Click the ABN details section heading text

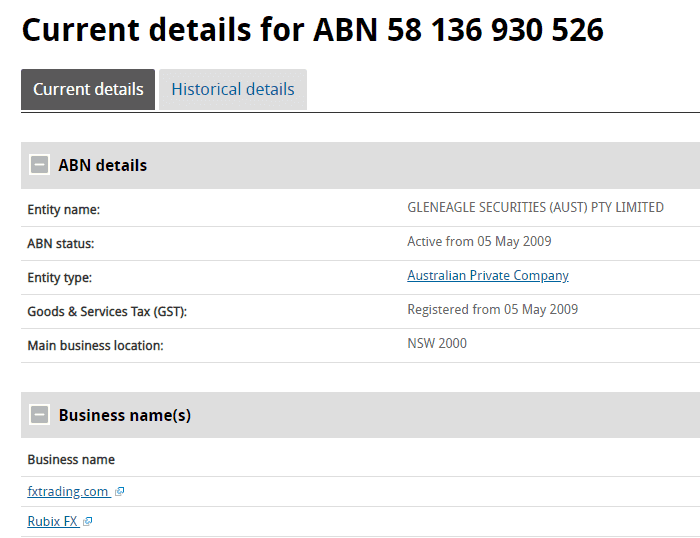point(102,165)
